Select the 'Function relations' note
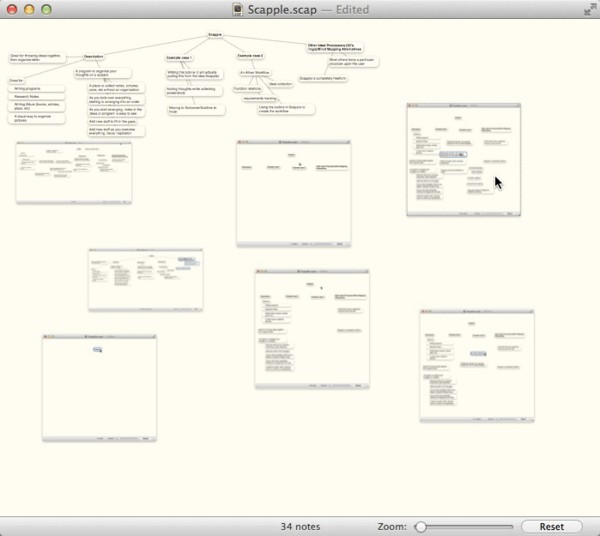Viewport: 600px width, 536px height. click(x=247, y=89)
